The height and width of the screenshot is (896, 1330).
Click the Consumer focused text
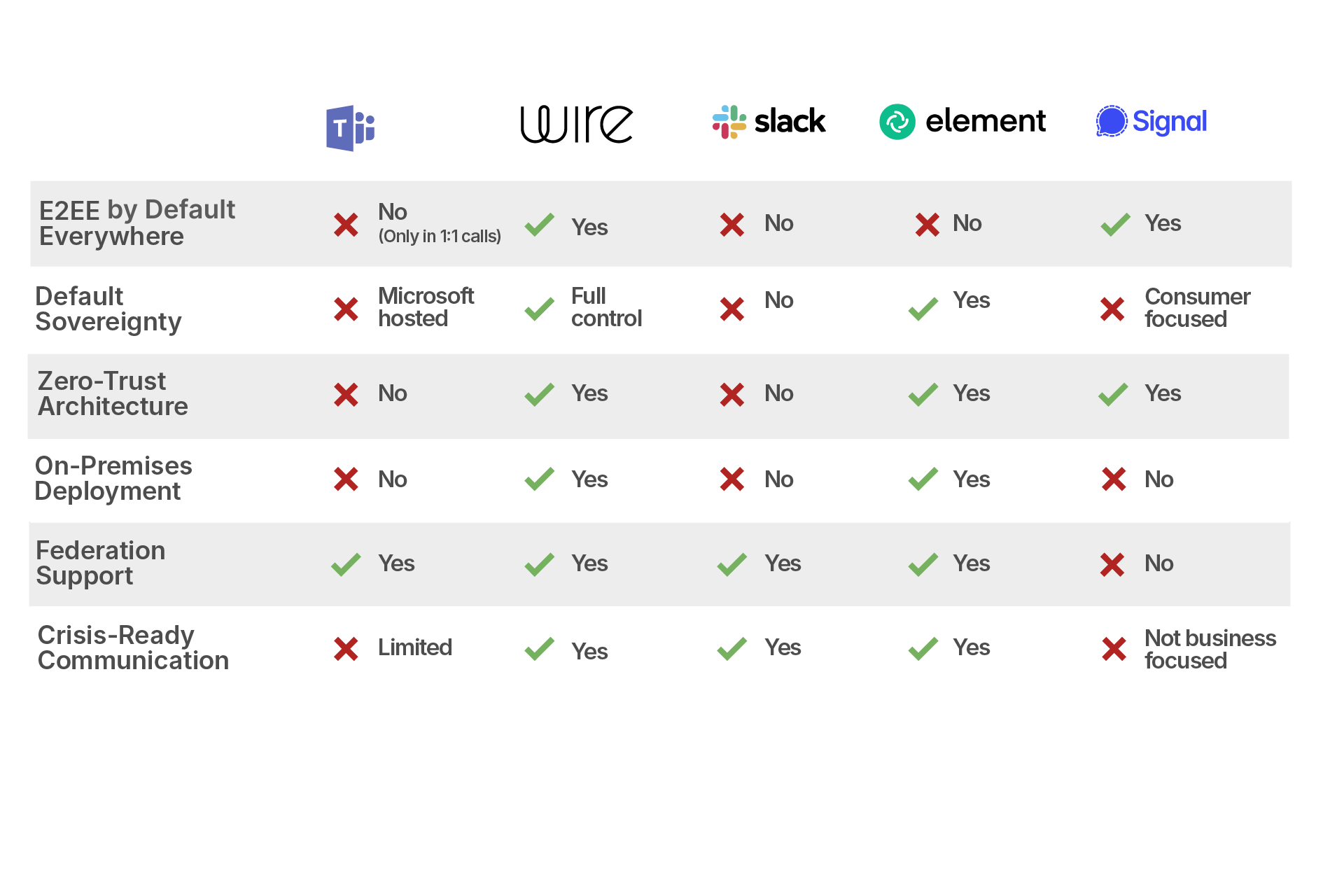point(1197,308)
